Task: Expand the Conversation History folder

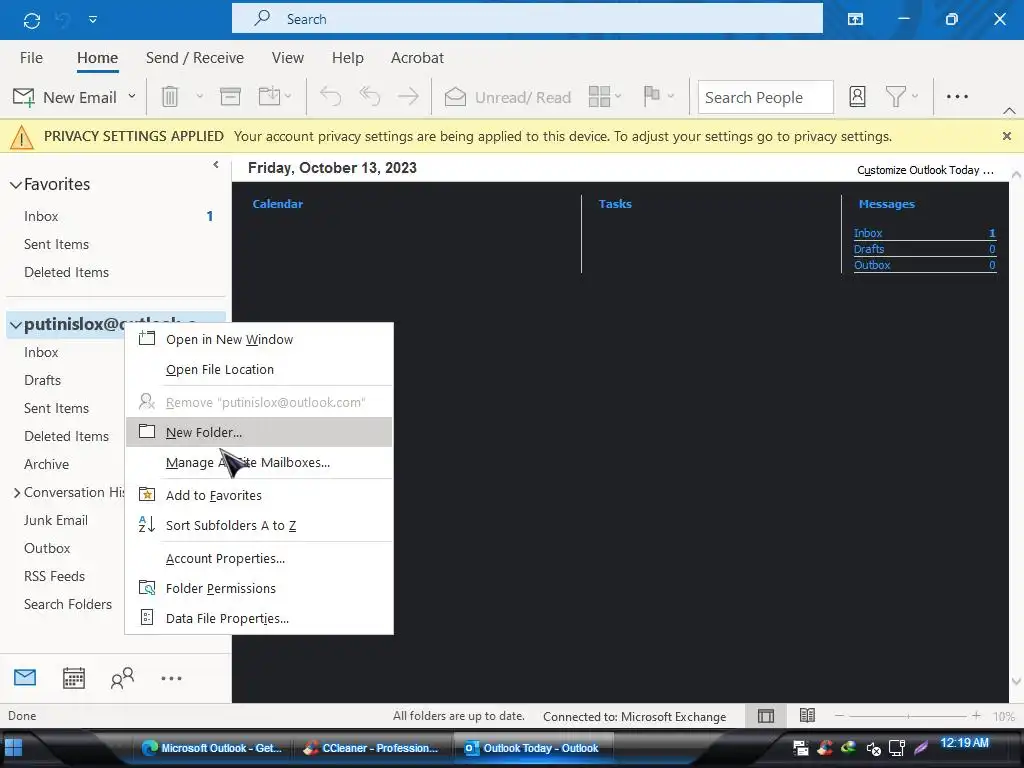Action: [16, 493]
